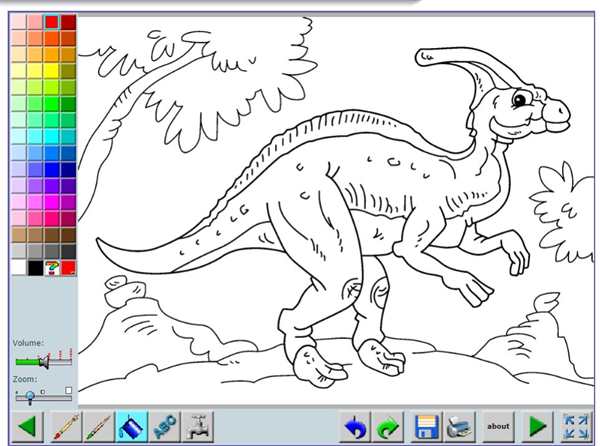
Task: Toggle fullscreen with the four-arrows icon
Action: 576,426
